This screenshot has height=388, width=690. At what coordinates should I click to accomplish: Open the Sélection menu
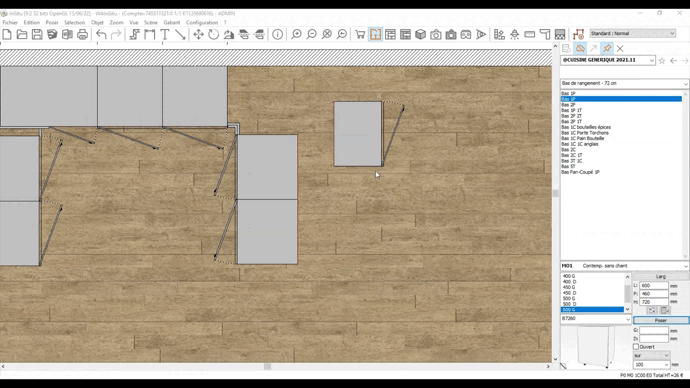pyautogui.click(x=74, y=22)
